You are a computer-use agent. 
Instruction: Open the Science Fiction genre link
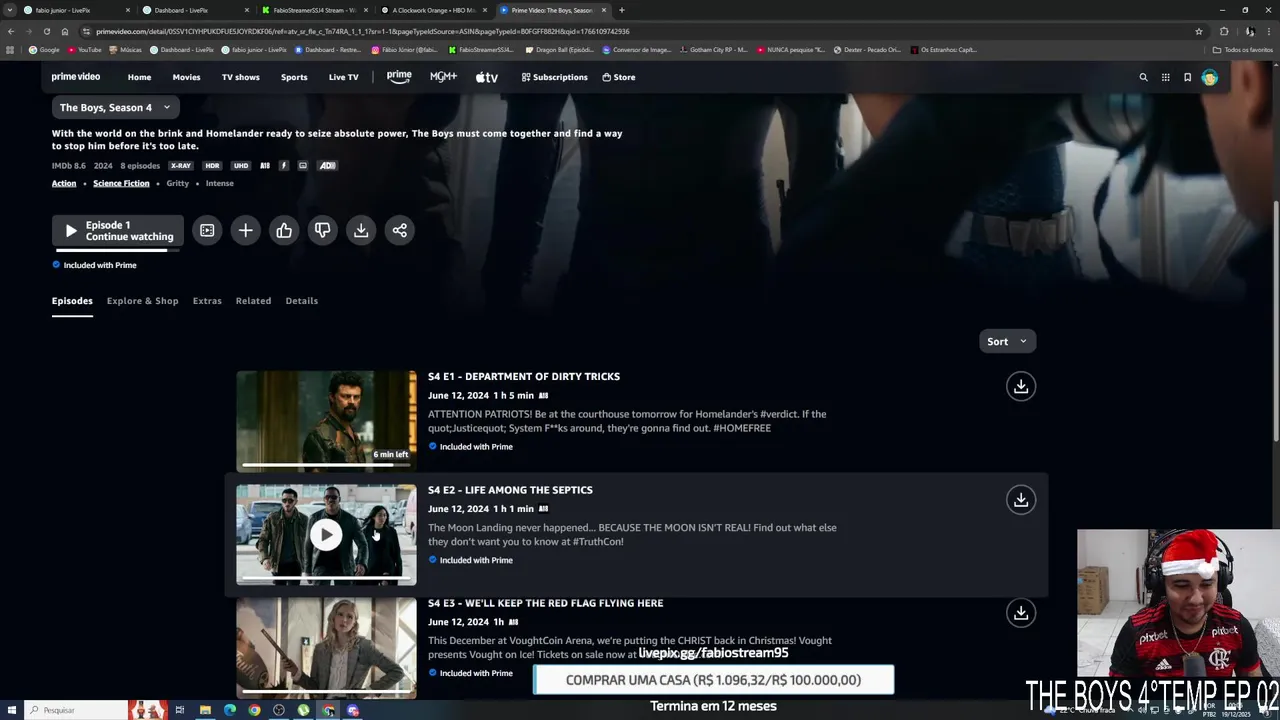(121, 183)
